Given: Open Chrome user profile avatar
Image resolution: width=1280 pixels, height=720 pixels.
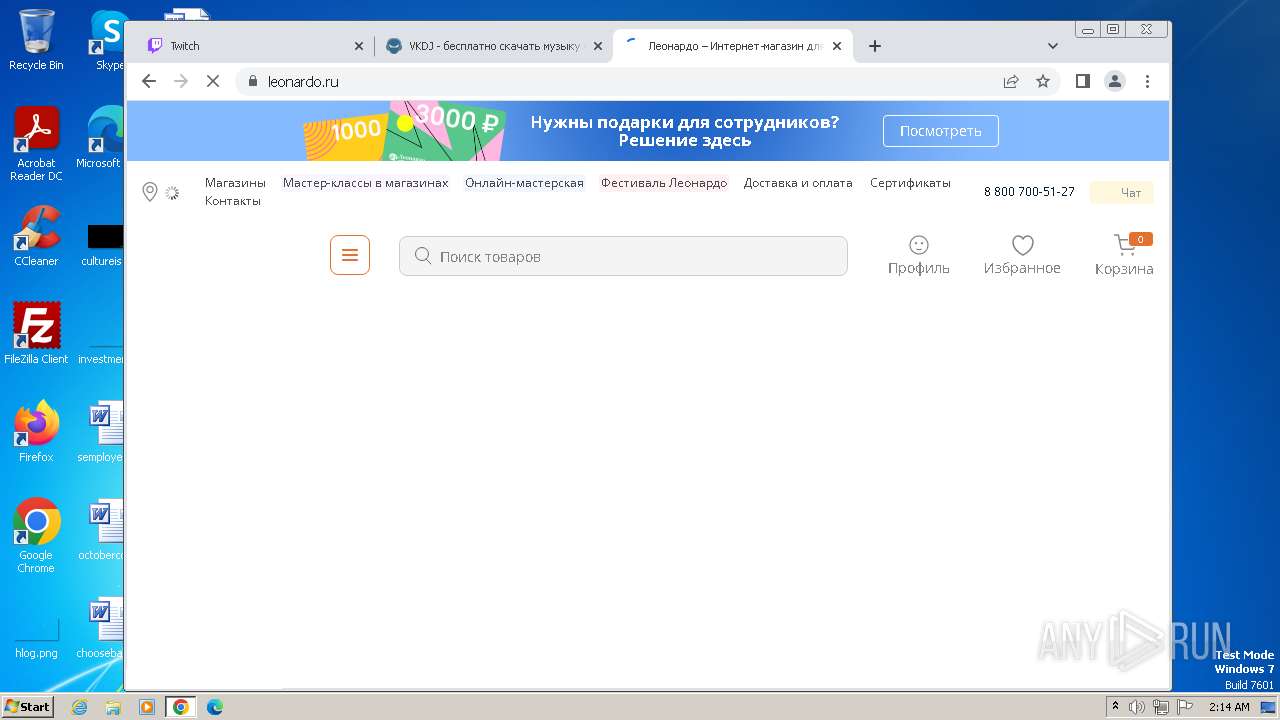Looking at the screenshot, I should [x=1115, y=81].
